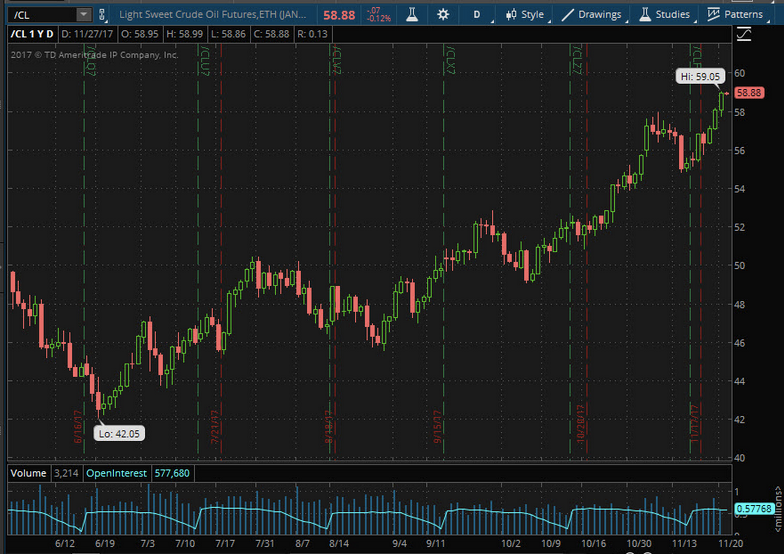Click the OpenInterest study label

tap(116, 473)
